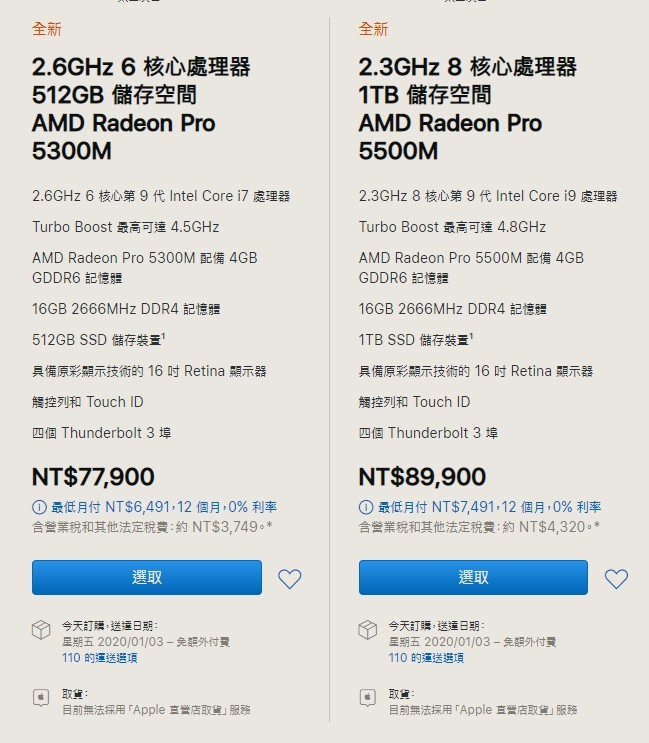Image resolution: width=649 pixels, height=743 pixels.
Task: Click the NT$89,900 price text
Action: (x=422, y=477)
